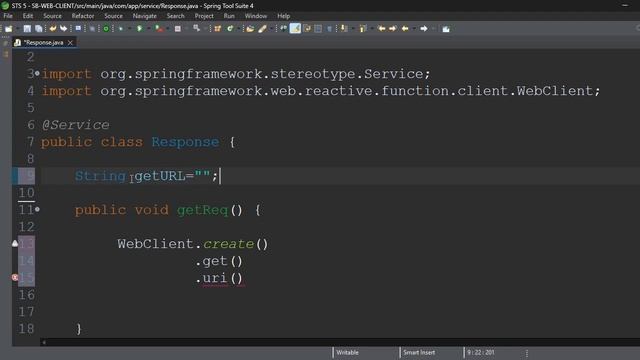Viewport: 640px width, 360px height.
Task: Click the Smart Insert status bar field
Action: click(x=419, y=352)
